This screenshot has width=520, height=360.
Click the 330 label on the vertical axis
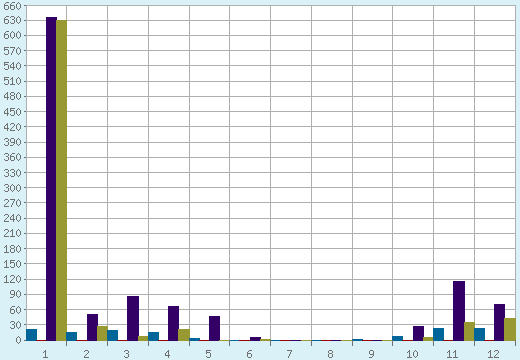pos(12,173)
